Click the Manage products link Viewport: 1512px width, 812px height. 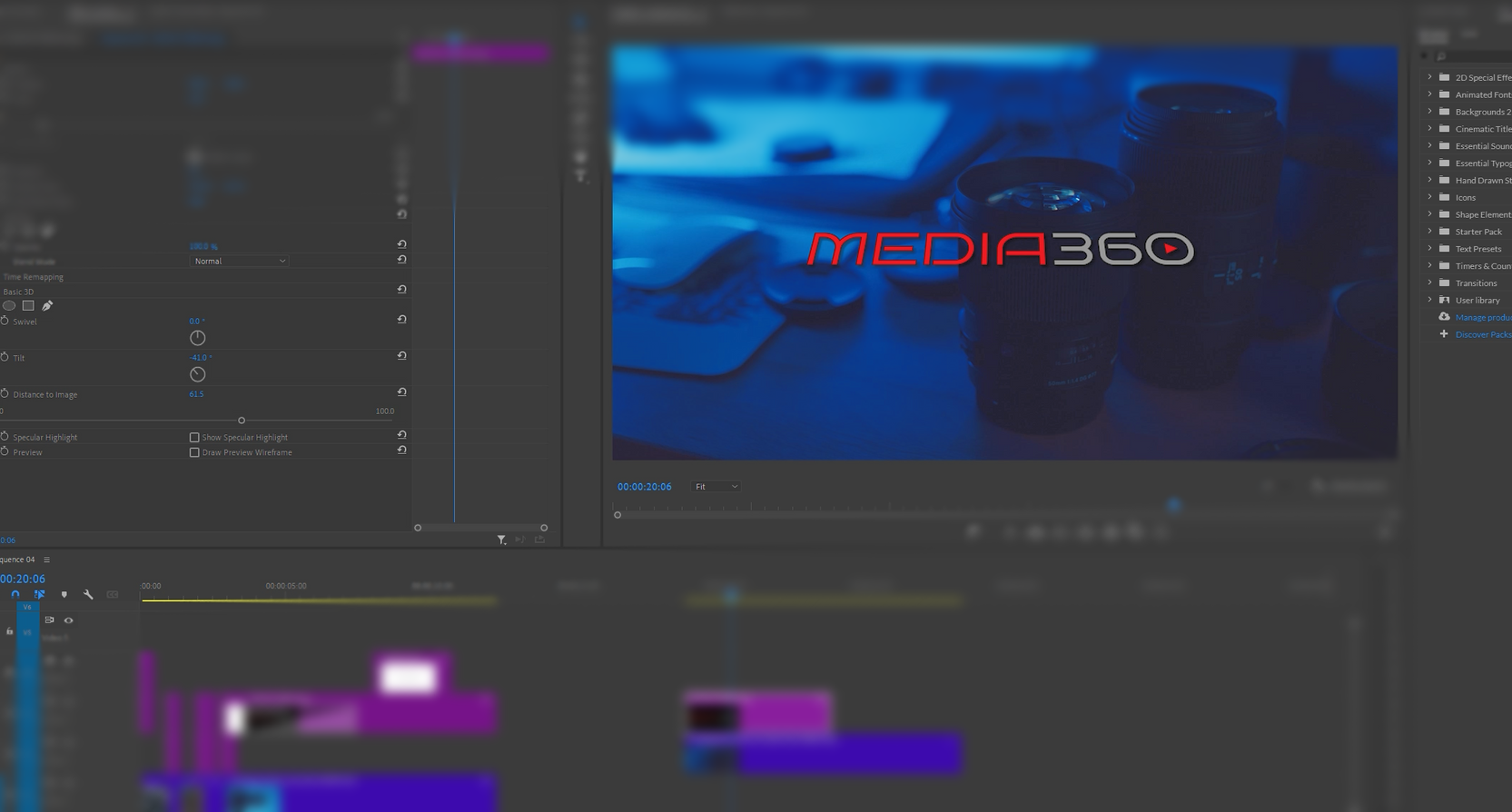click(1483, 317)
